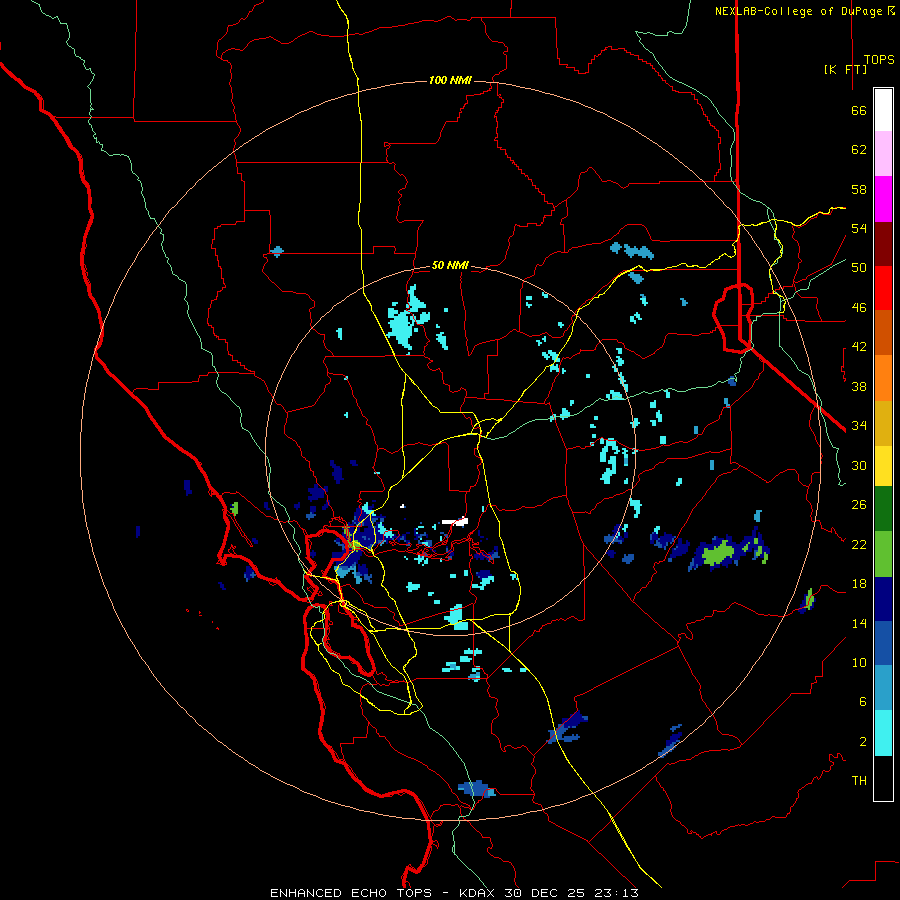Click the orange 42 K FT legend swatch
This screenshot has width=900, height=900.
tap(883, 378)
